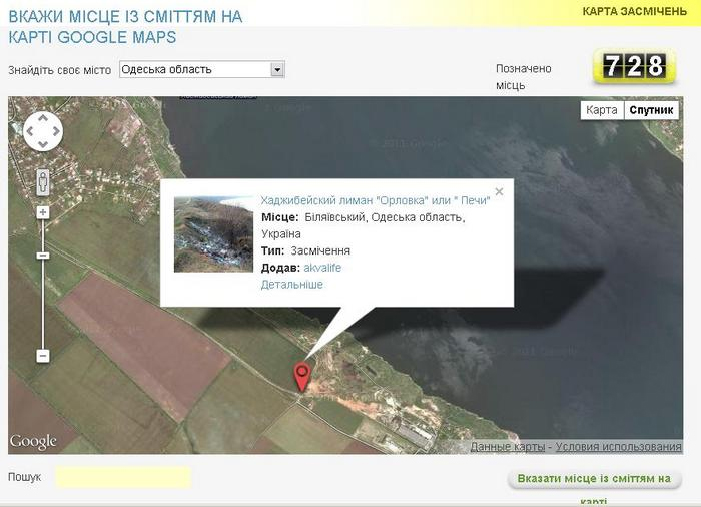Open the Одеська область dropdown
The width and height of the screenshot is (701, 507).
tap(202, 69)
